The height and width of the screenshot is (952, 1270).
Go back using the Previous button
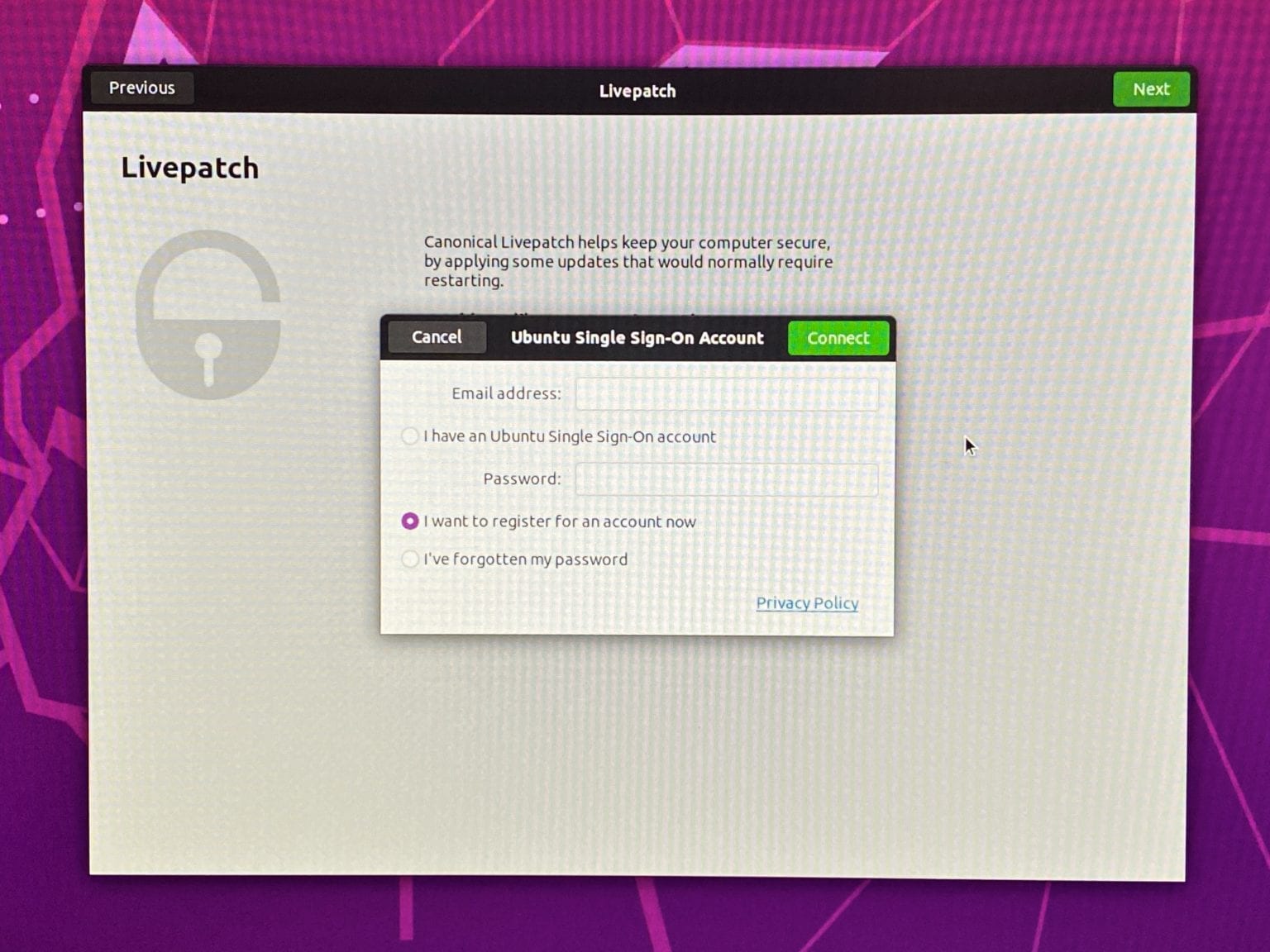(141, 88)
